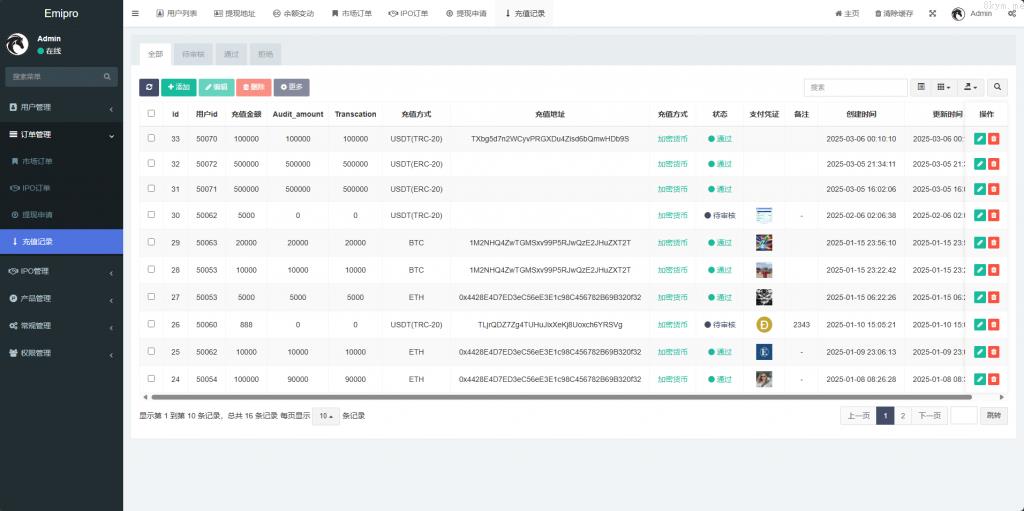Click the fullscreen icon in top bar
This screenshot has height=511, width=1024.
click(933, 14)
